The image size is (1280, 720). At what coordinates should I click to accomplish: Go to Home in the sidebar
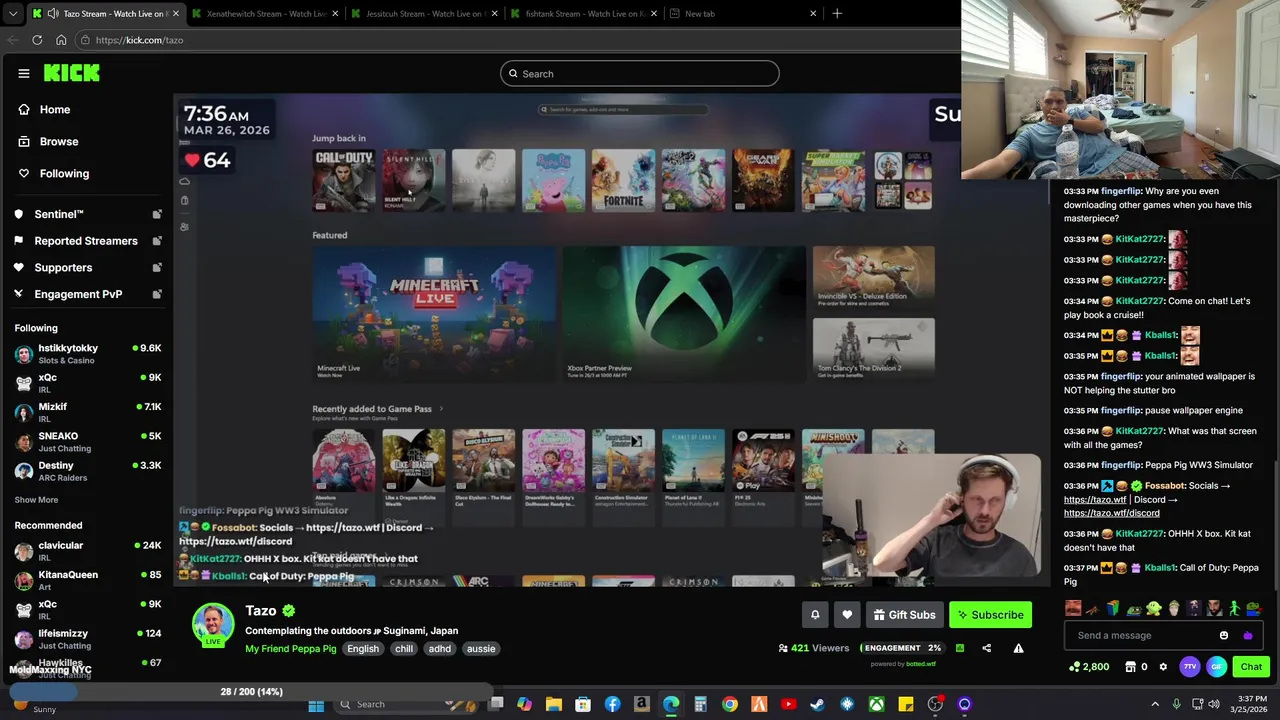click(55, 110)
